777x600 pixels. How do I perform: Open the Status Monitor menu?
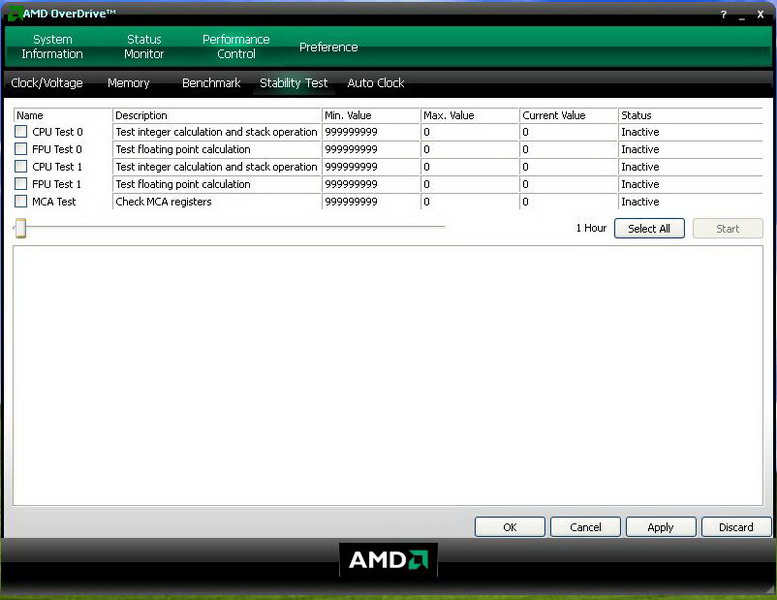click(x=144, y=47)
